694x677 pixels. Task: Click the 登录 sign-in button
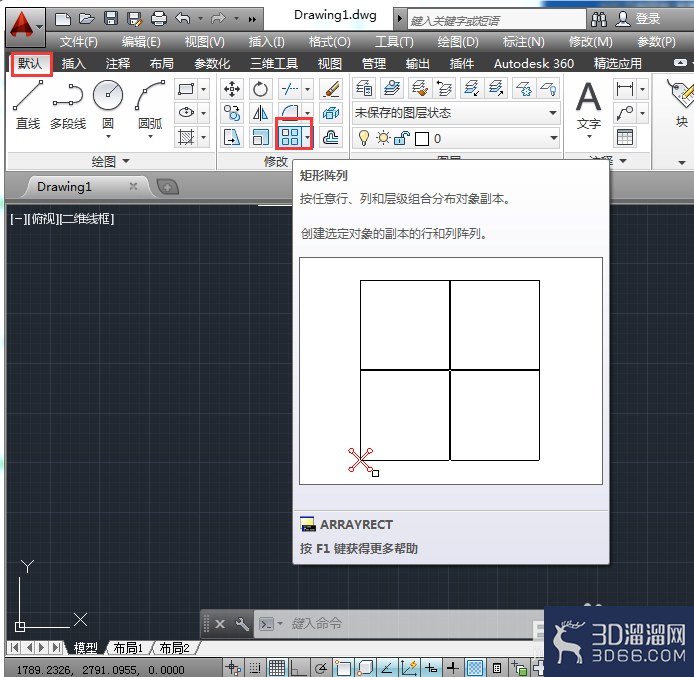tap(638, 19)
